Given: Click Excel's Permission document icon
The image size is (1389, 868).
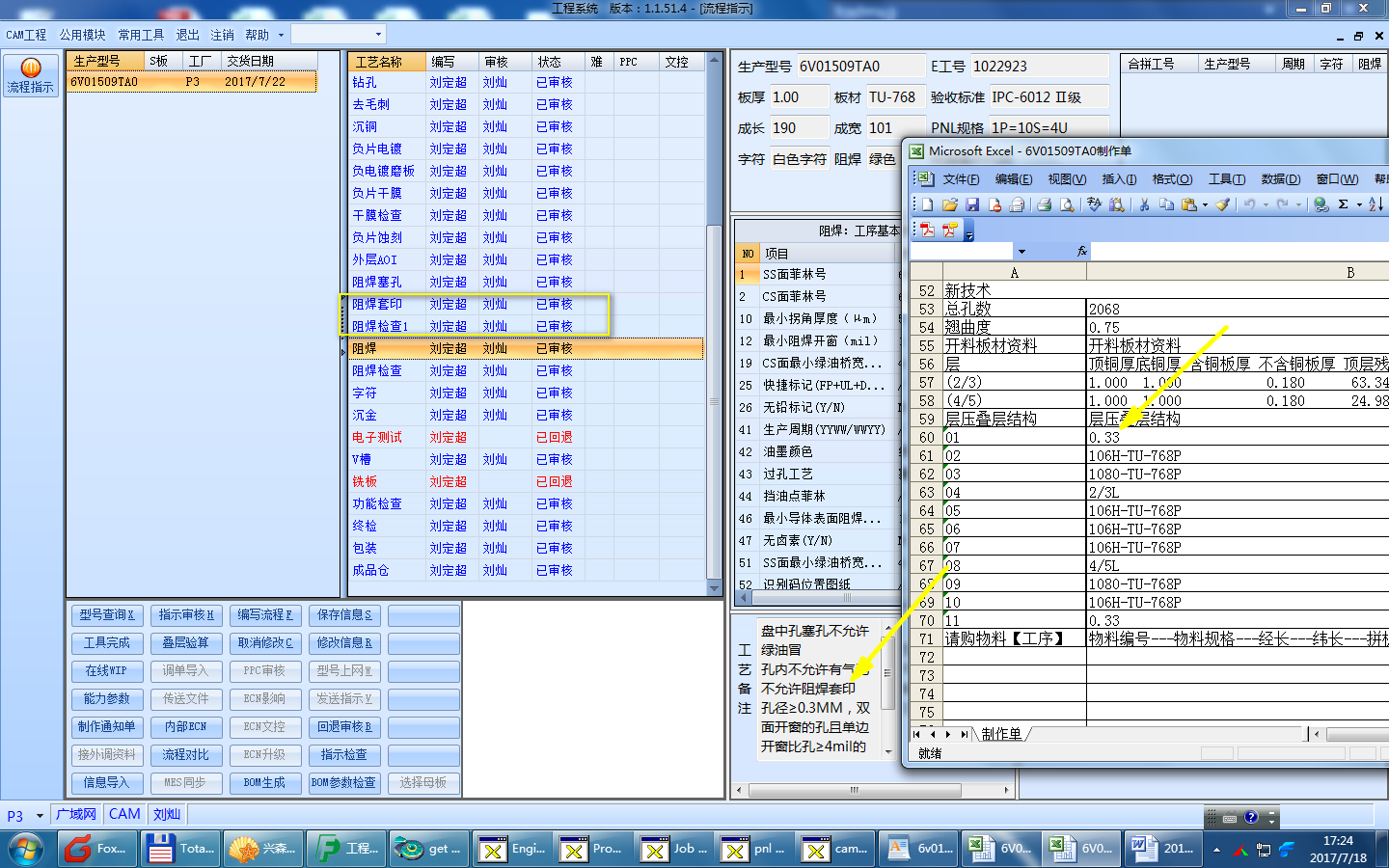Looking at the screenshot, I should [x=994, y=204].
